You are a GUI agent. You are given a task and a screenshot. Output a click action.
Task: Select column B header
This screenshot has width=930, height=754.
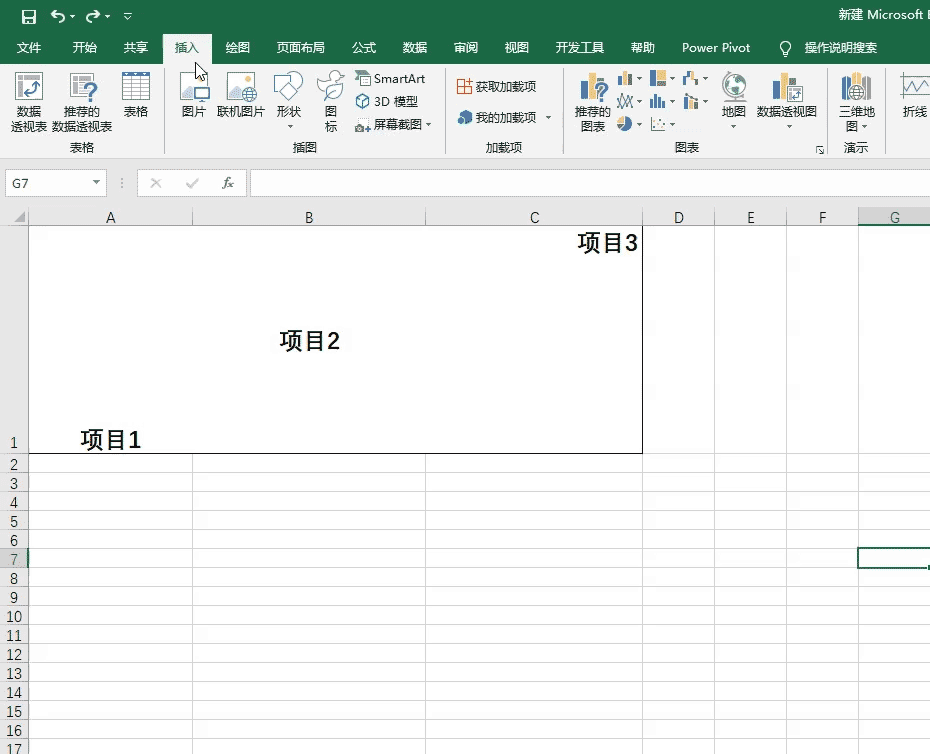click(309, 217)
